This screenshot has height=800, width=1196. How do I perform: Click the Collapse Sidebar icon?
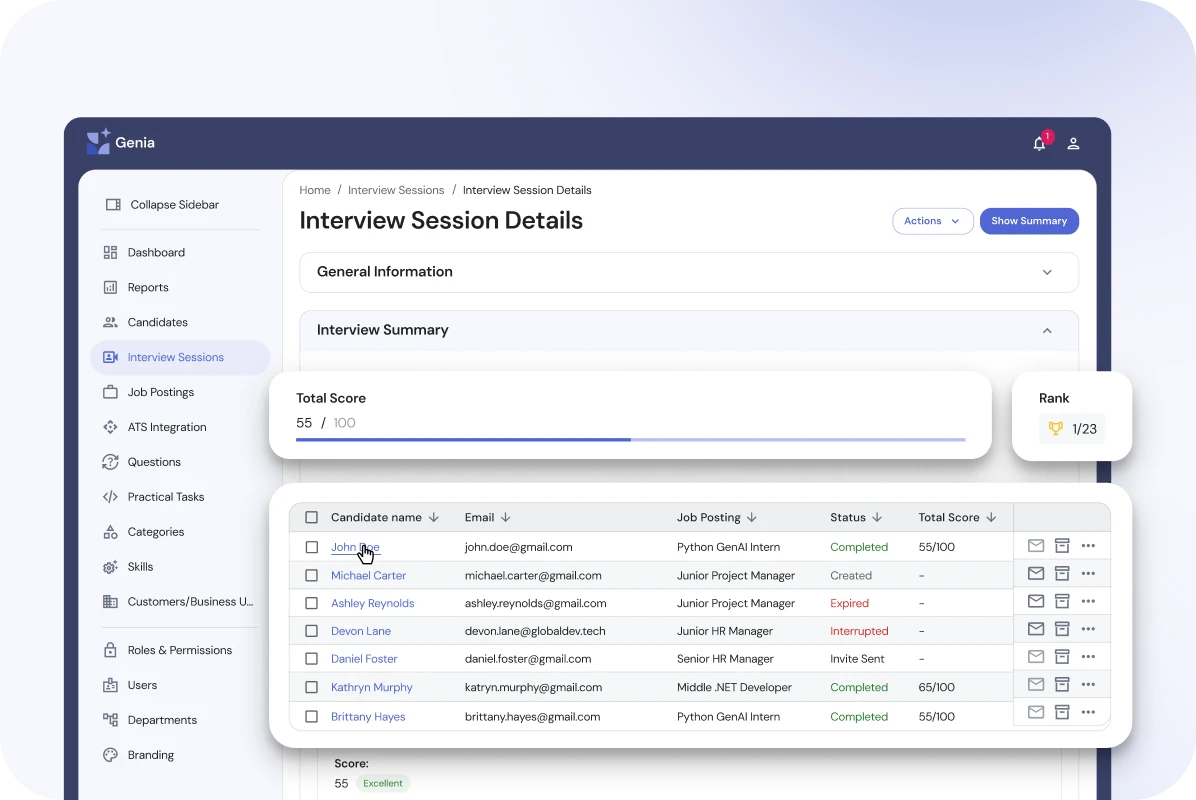[113, 205]
